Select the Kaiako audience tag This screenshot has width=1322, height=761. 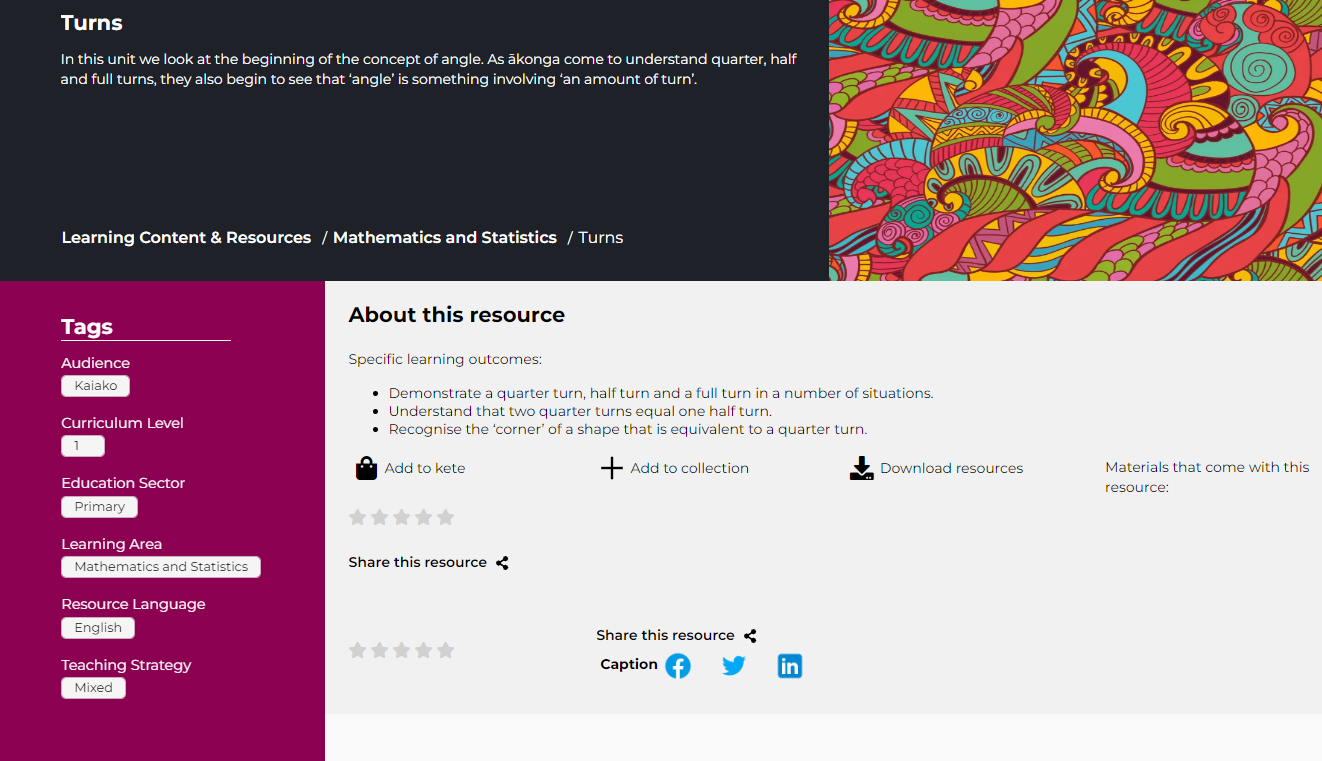(95, 386)
